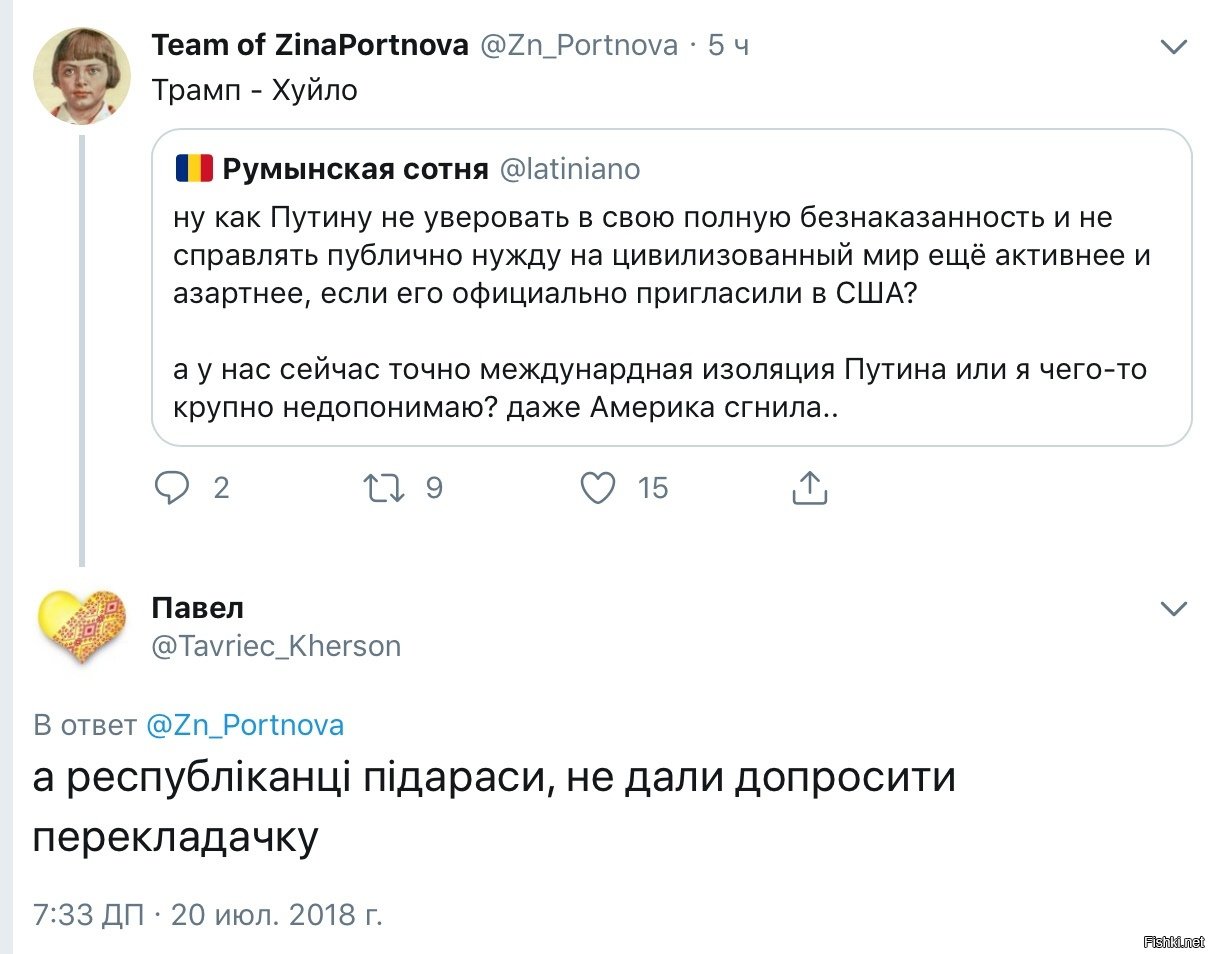Open the Team of ZinaPortnova display name
Screen dimensions: 1210x954
[310, 45]
